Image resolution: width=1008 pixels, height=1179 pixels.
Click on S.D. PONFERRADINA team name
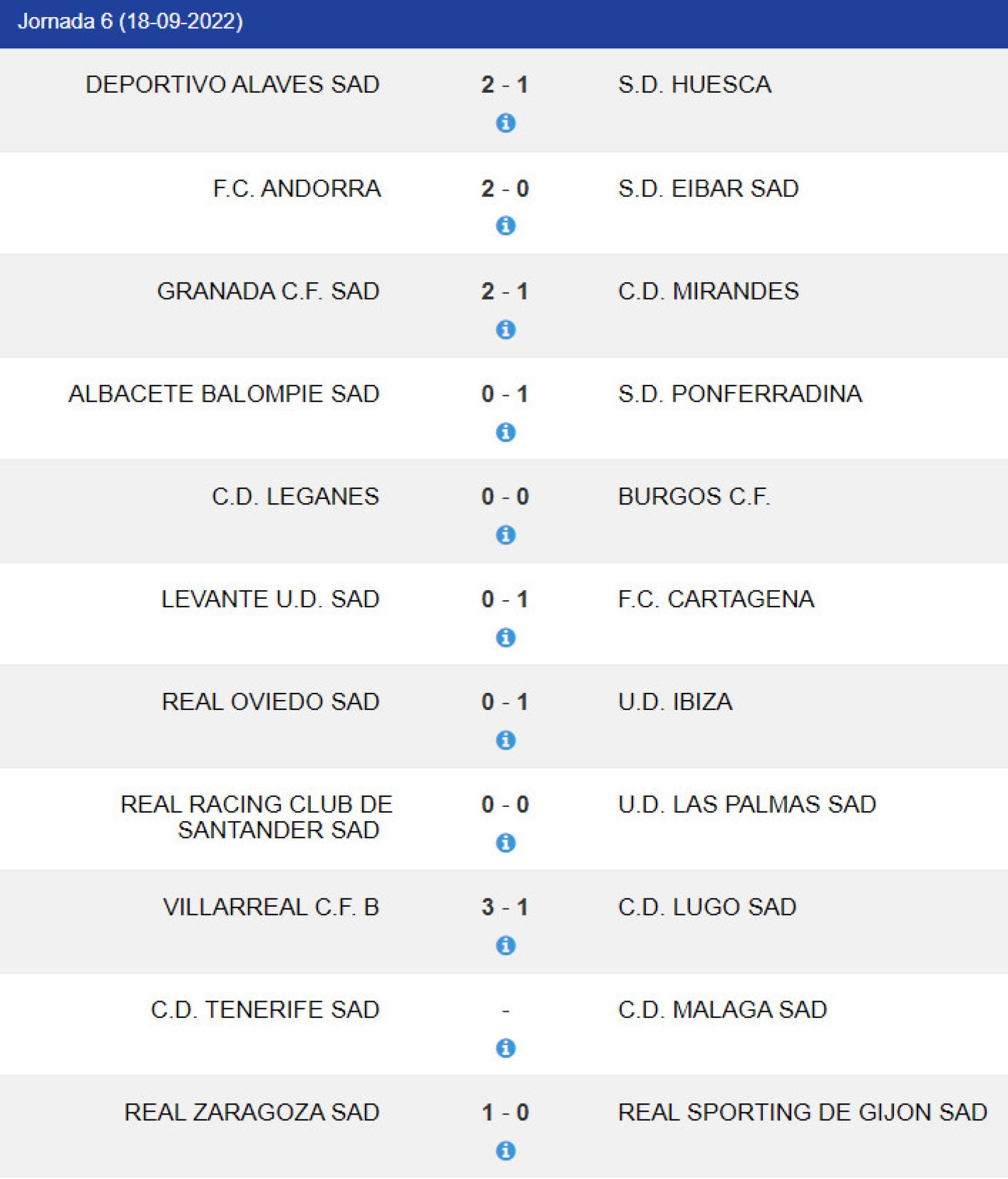click(x=740, y=394)
